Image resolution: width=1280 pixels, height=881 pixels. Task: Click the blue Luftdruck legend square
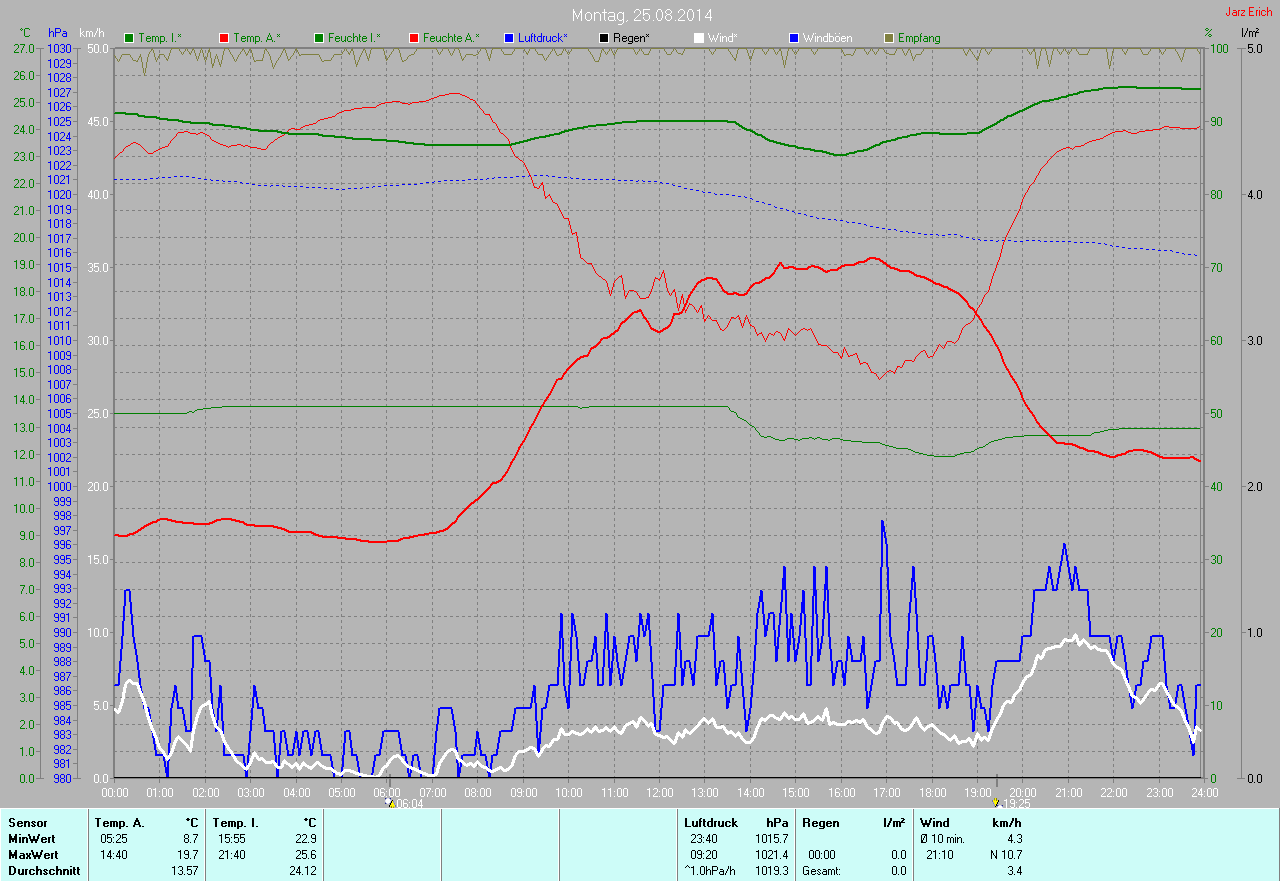(x=509, y=38)
